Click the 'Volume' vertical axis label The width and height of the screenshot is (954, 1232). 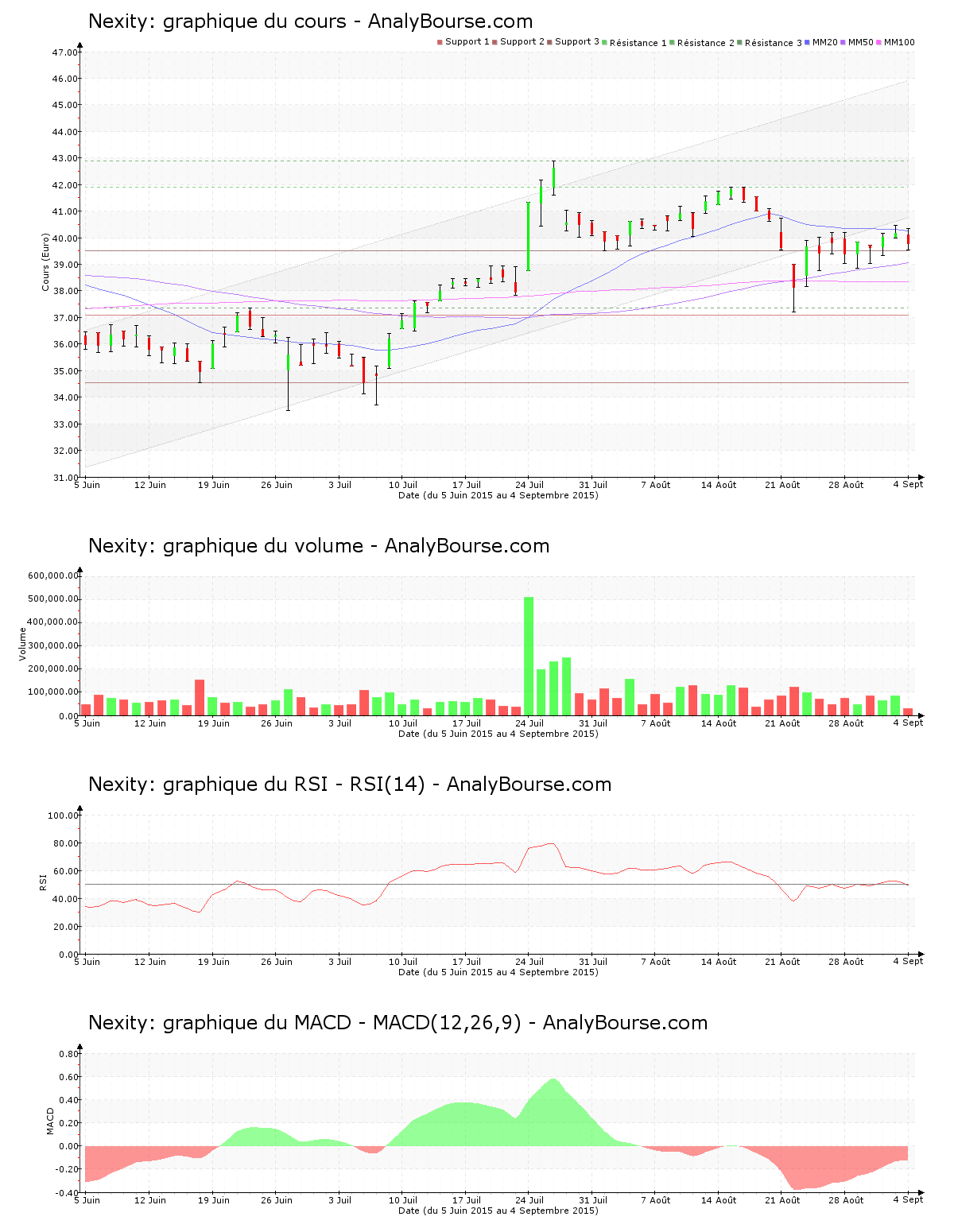[x=22, y=644]
